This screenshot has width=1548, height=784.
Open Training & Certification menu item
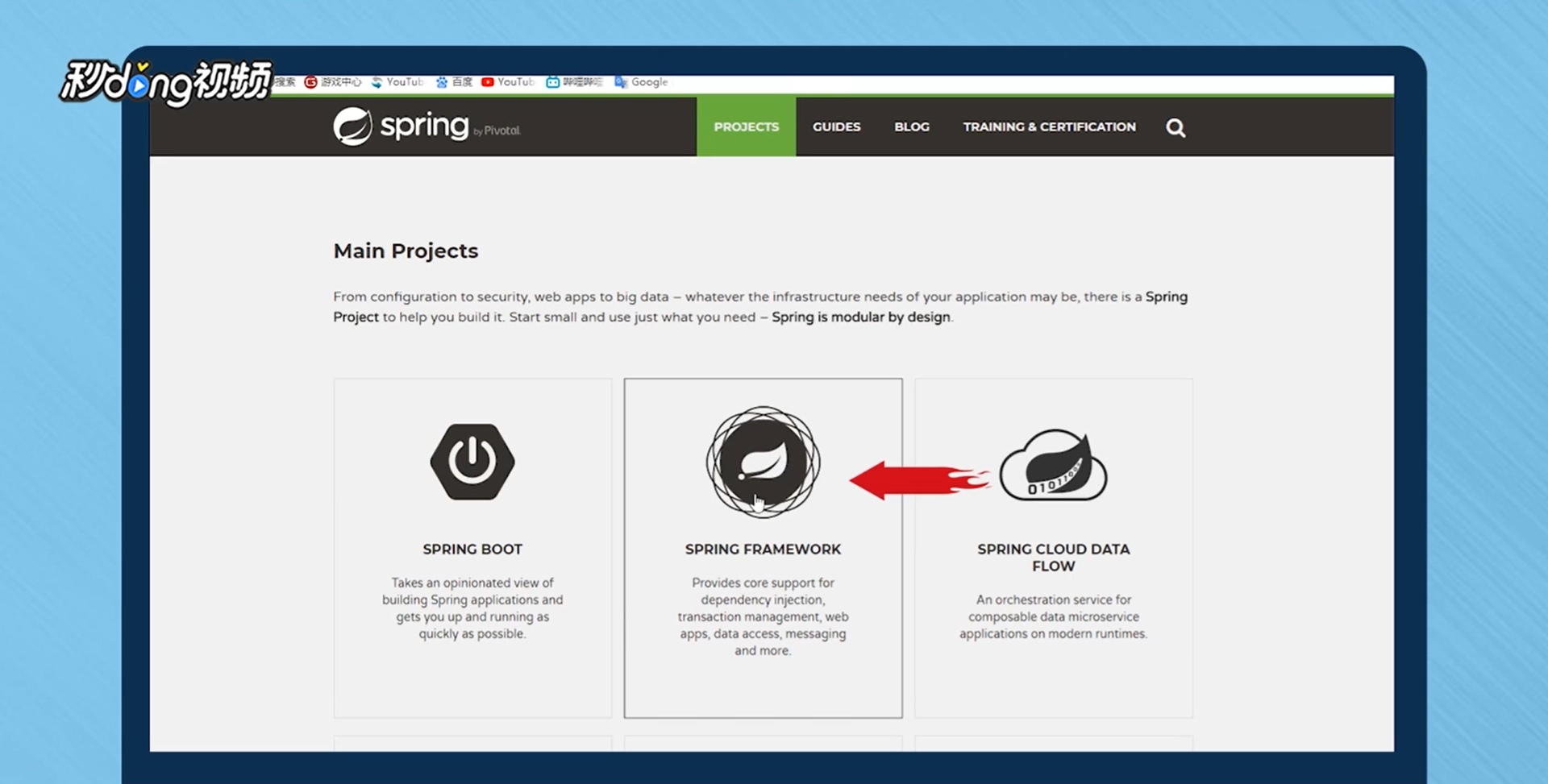click(x=1049, y=127)
